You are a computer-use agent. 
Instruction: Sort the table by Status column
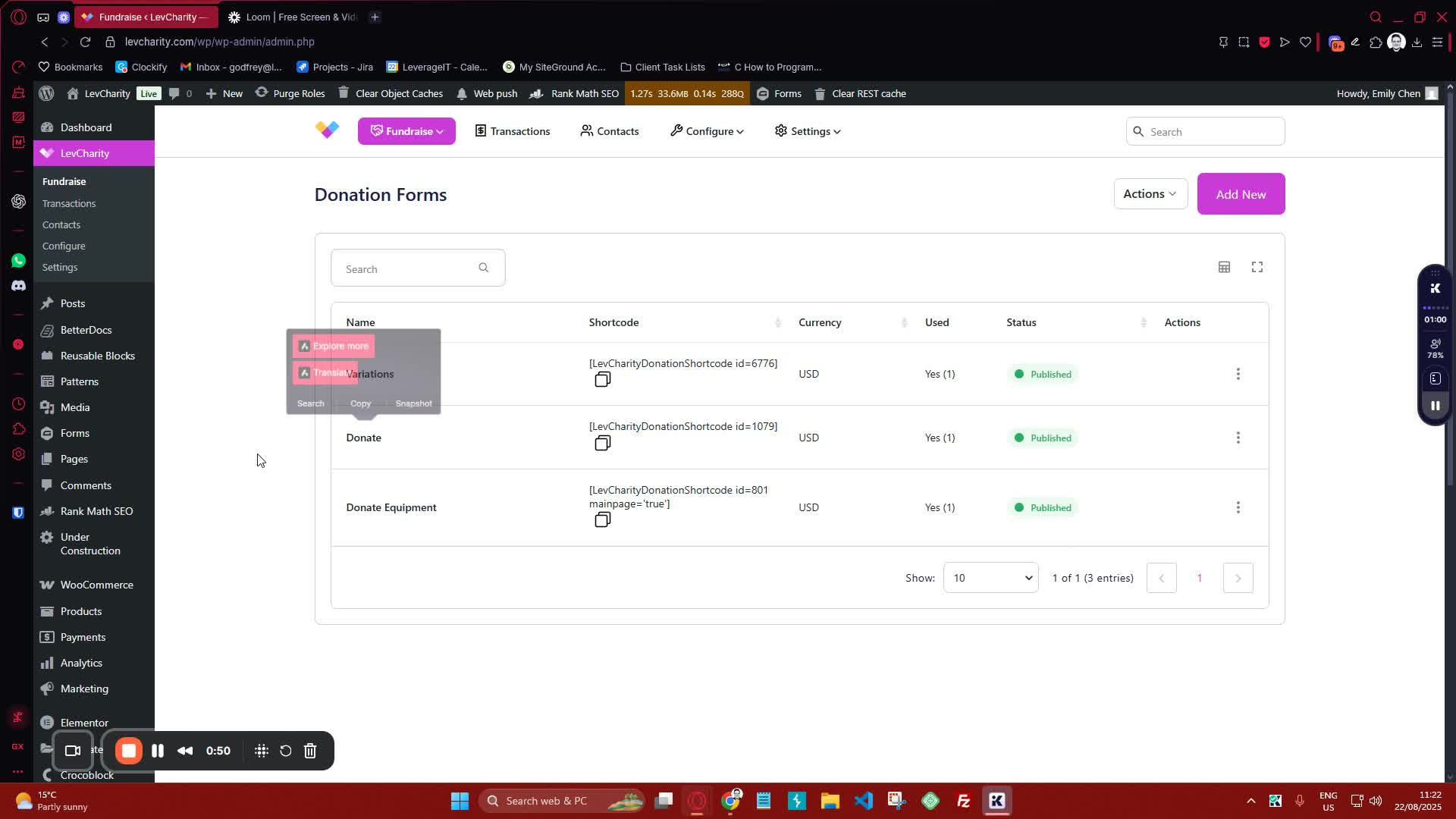coord(1143,323)
